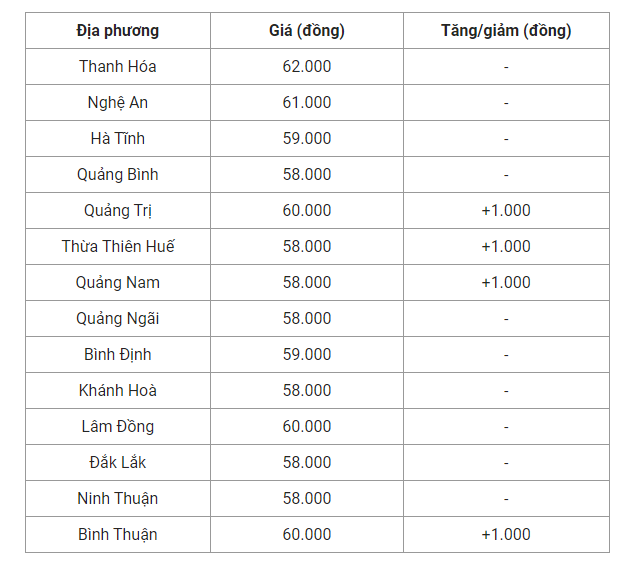Select the Quảng Nam cell
The height and width of the screenshot is (569, 634).
117,283
